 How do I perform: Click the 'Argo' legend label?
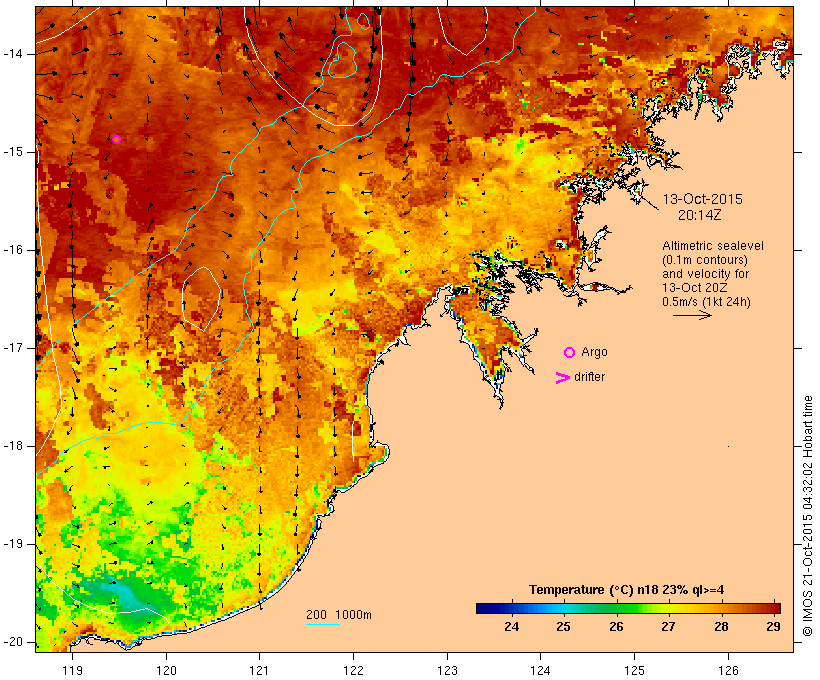pyautogui.click(x=594, y=353)
